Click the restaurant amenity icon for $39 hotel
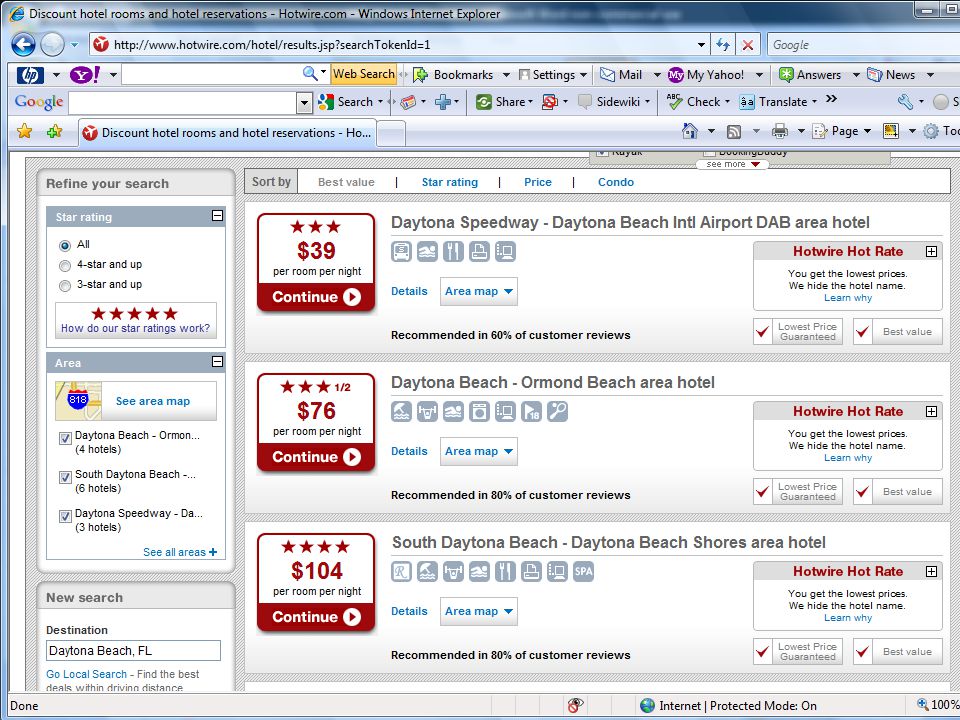960x720 pixels. coord(453,252)
